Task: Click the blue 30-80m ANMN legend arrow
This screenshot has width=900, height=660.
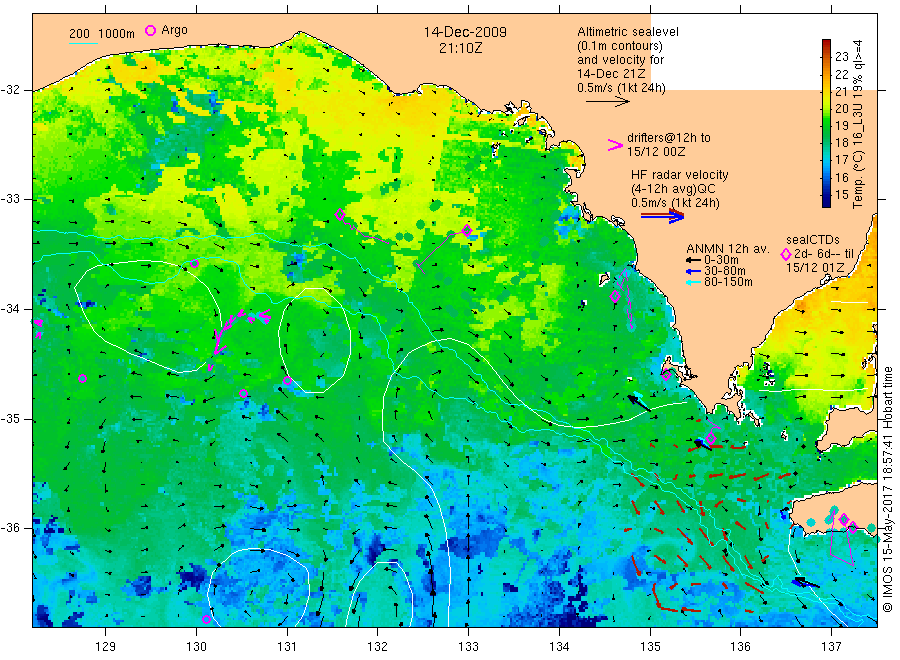Action: (x=694, y=271)
